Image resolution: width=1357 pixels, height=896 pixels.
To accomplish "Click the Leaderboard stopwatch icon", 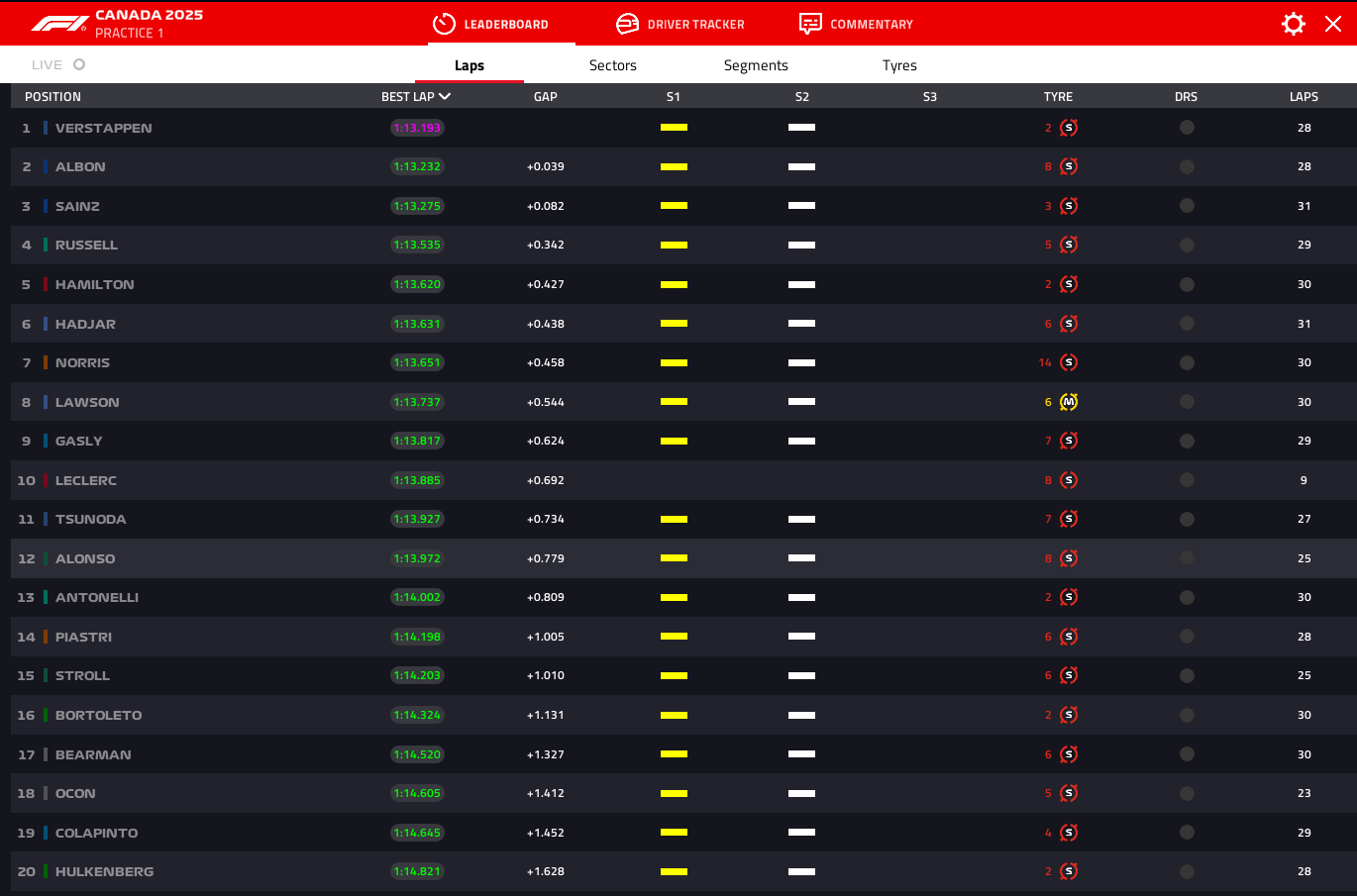I will coord(444,24).
